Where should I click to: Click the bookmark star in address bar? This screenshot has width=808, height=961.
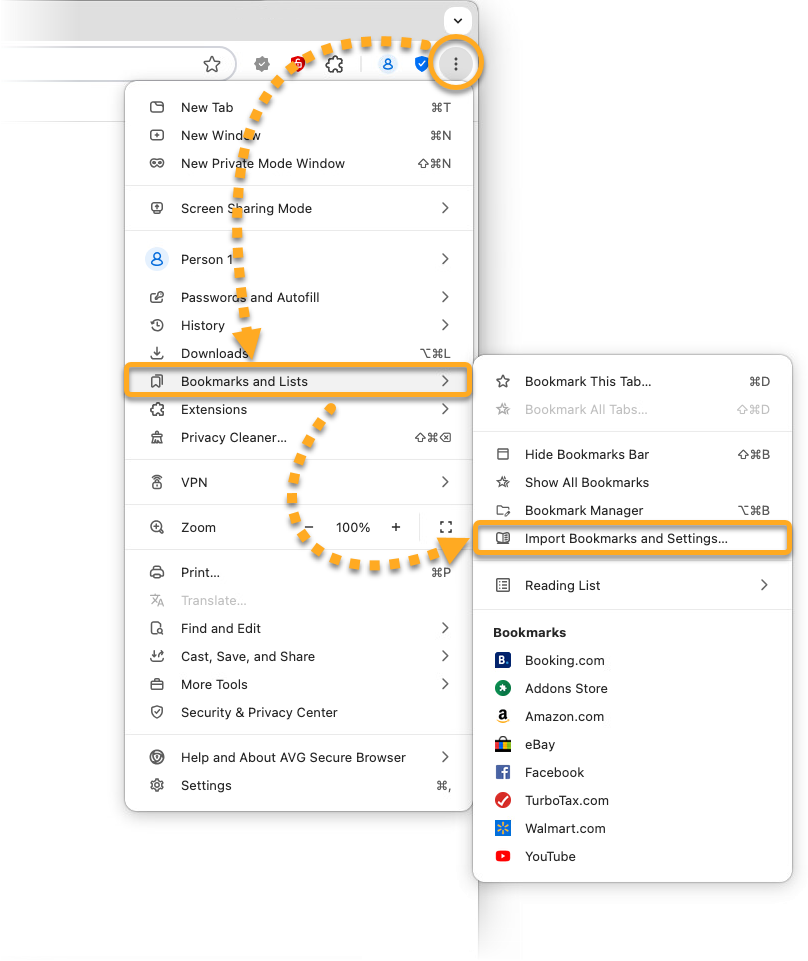point(212,64)
